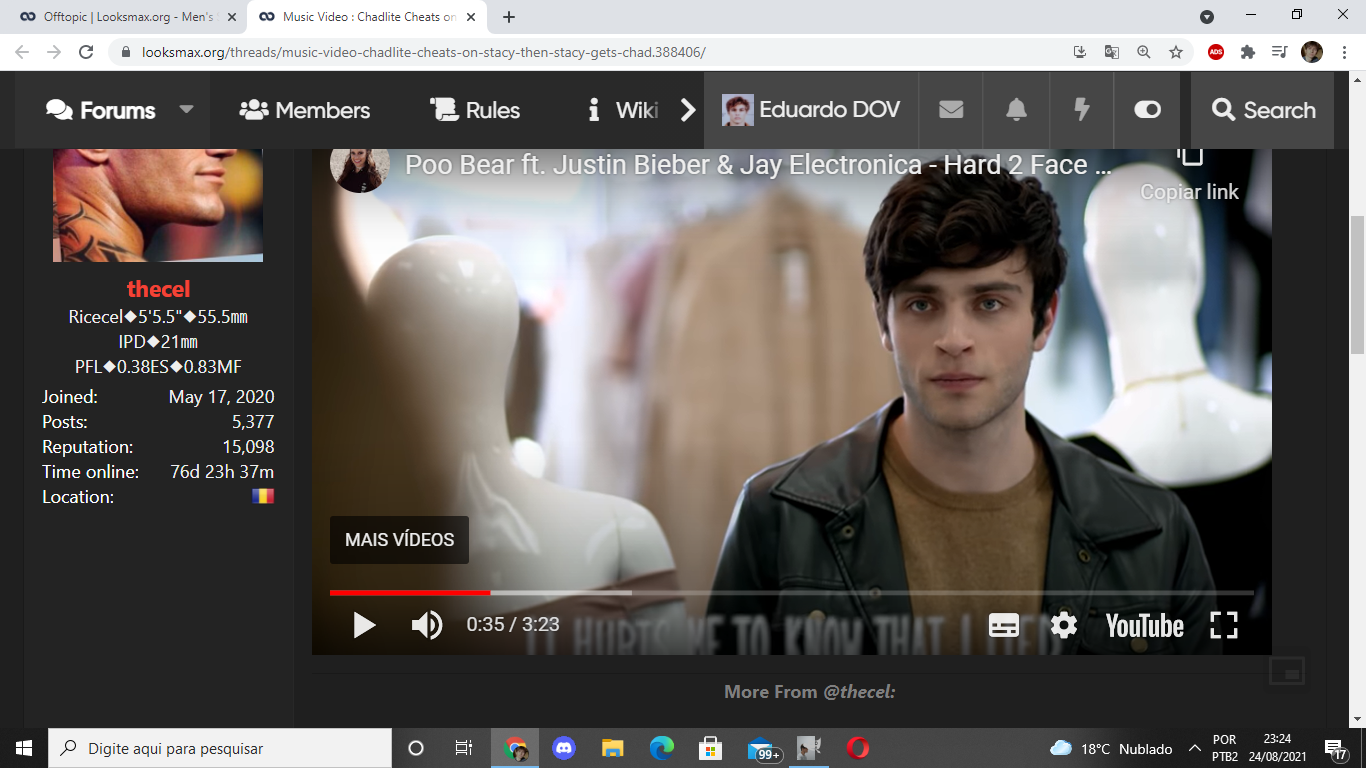Open the video settings gear

click(1064, 626)
